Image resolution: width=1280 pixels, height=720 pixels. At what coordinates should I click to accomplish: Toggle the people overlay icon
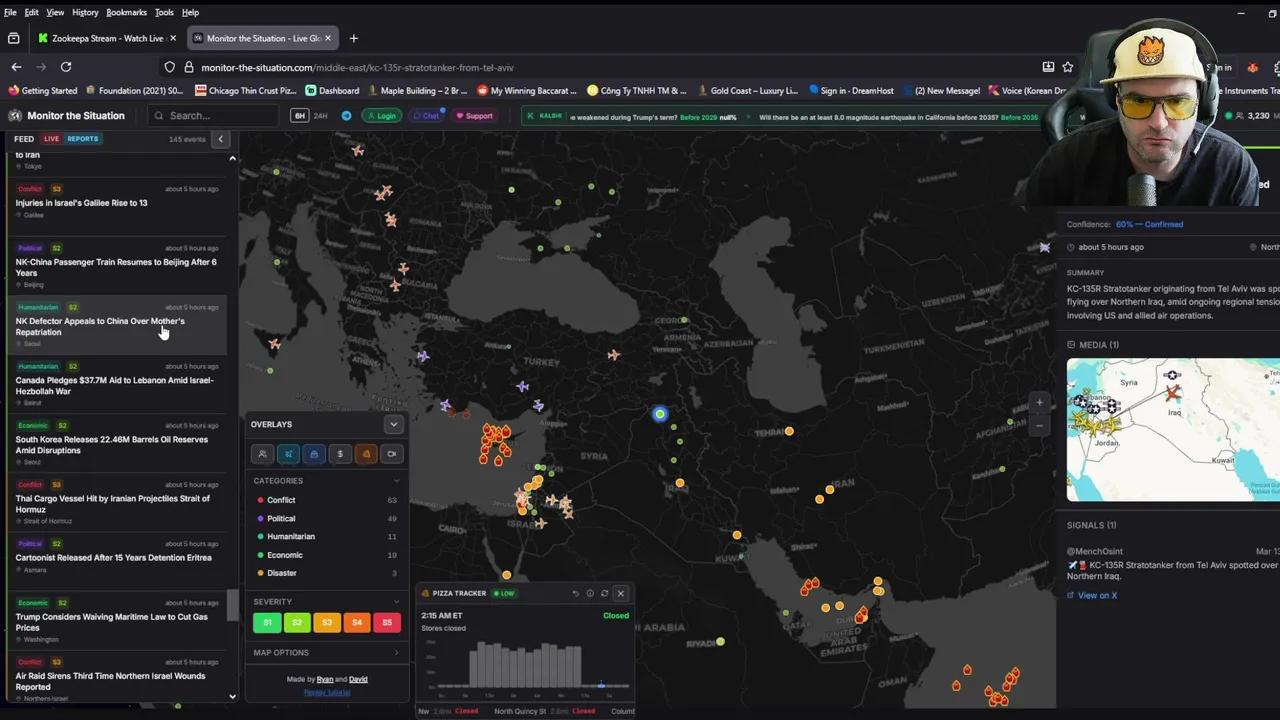(x=262, y=454)
